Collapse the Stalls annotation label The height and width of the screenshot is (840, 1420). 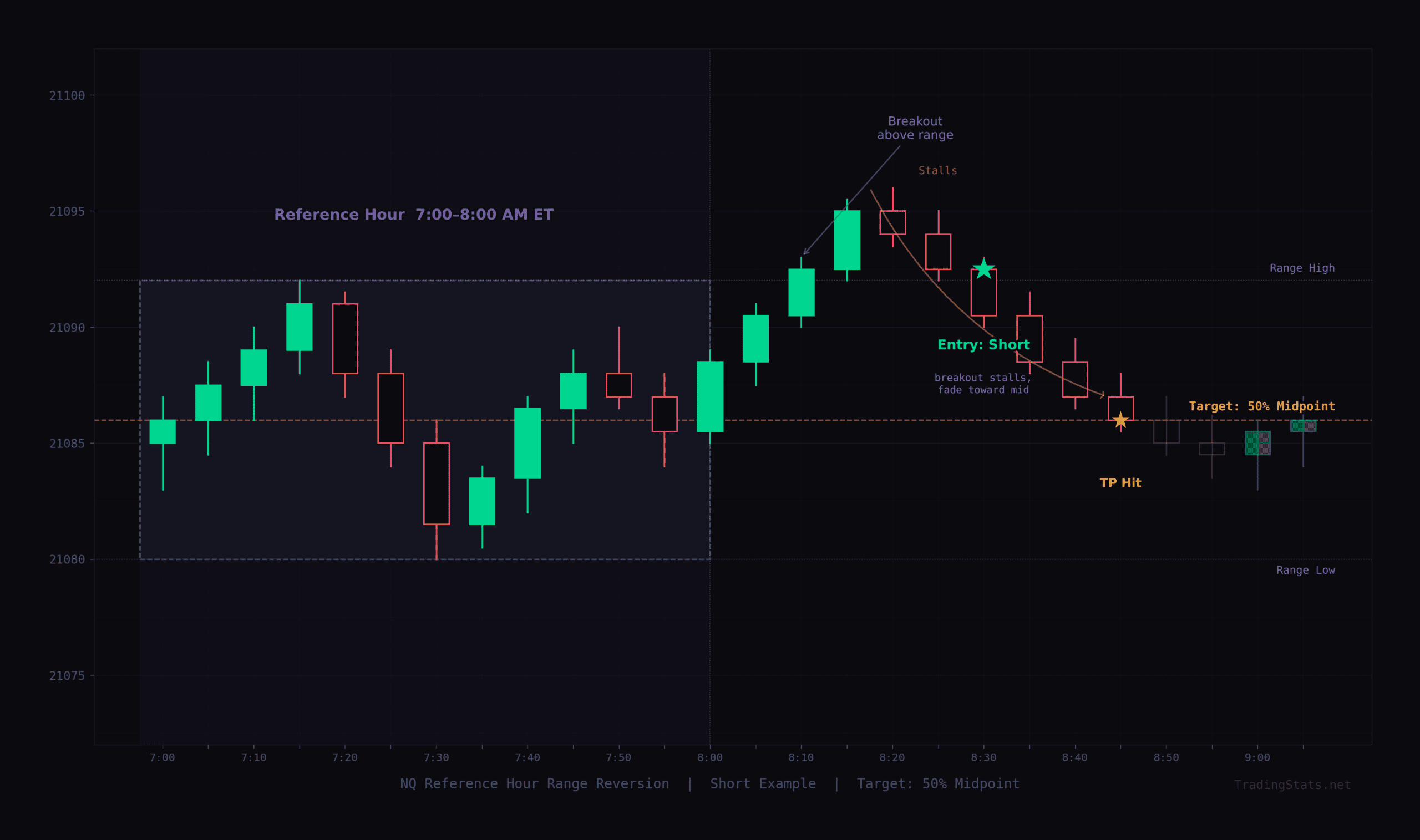[937, 170]
